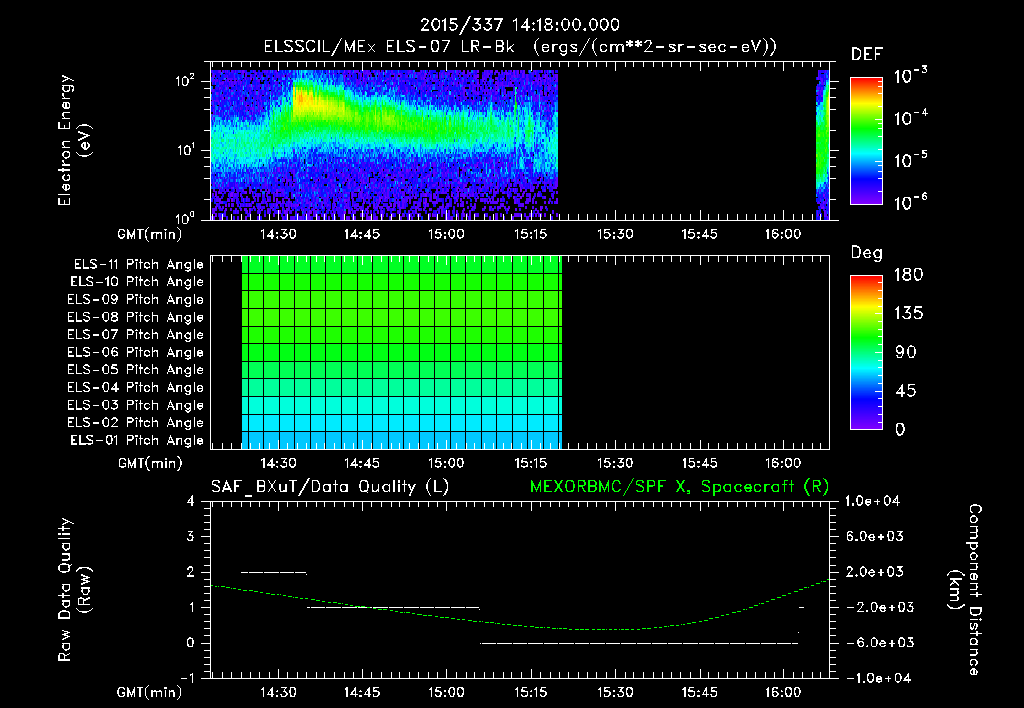Click the Deg pitch angle color bar

866,353
